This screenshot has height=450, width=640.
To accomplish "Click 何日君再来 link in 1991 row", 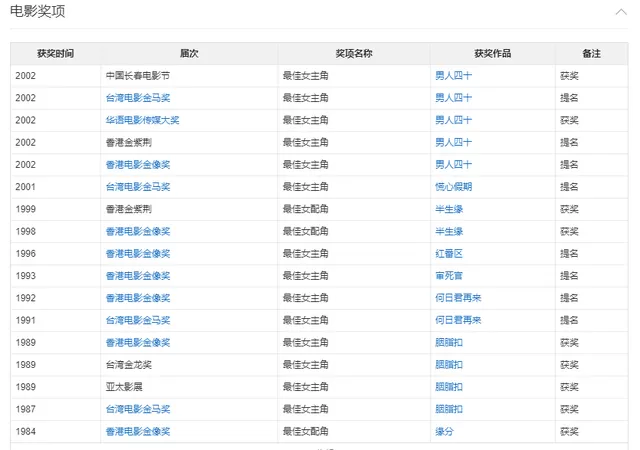I will [458, 320].
